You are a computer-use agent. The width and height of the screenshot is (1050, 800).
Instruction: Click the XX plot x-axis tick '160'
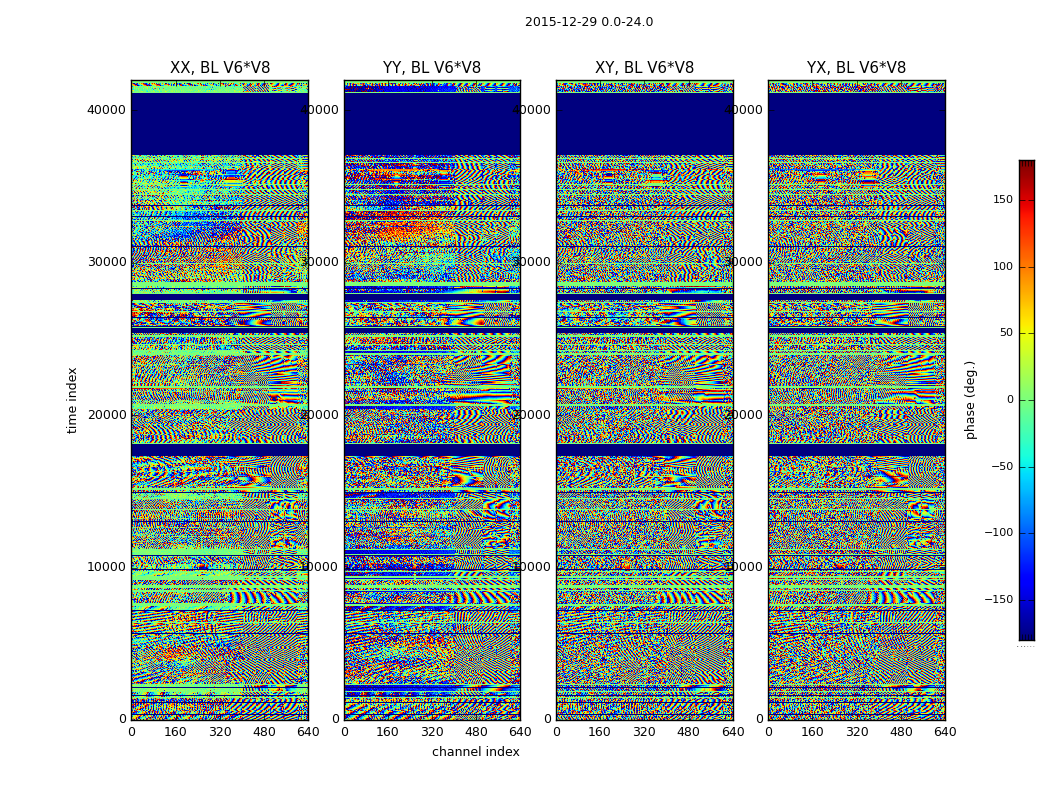[x=175, y=732]
